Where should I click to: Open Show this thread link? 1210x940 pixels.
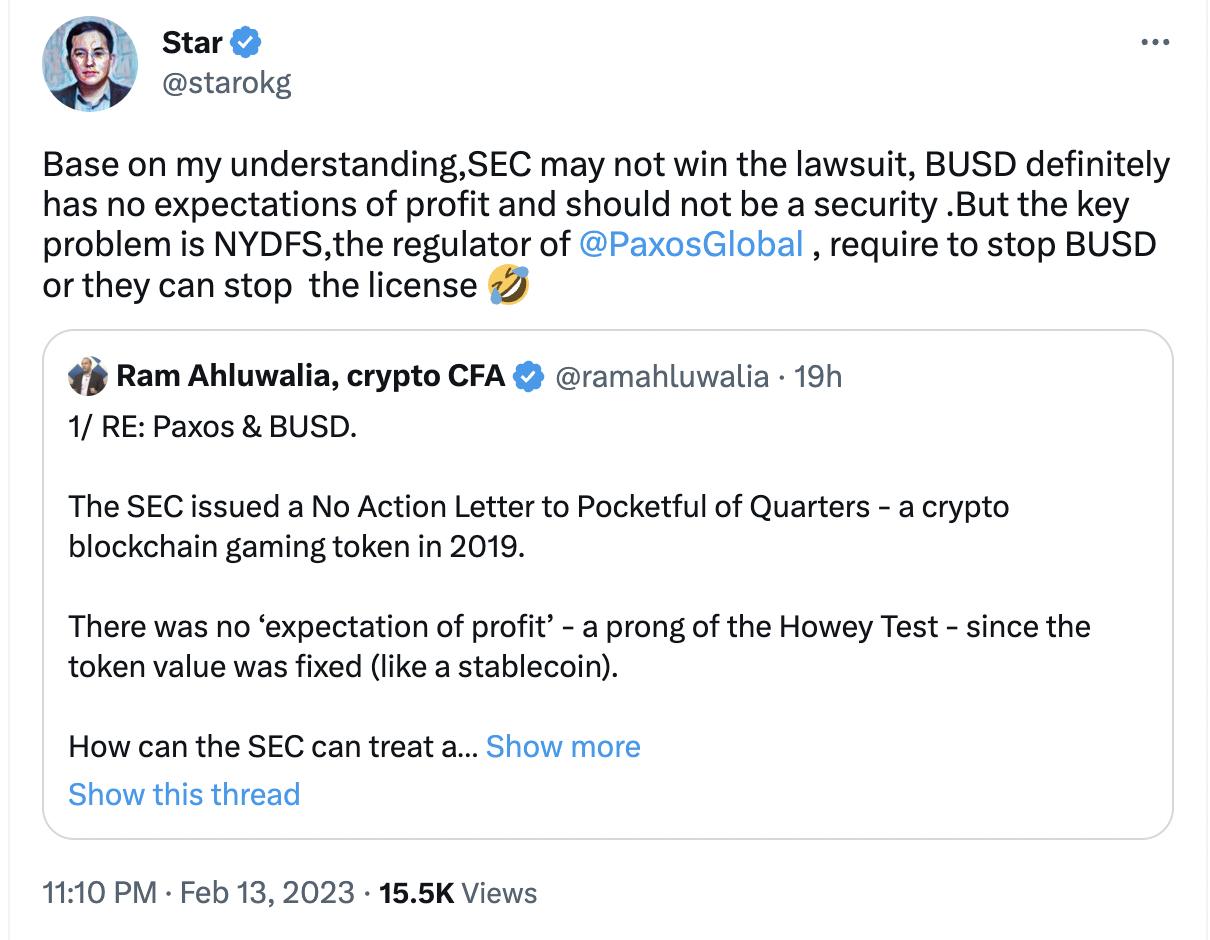point(184,794)
